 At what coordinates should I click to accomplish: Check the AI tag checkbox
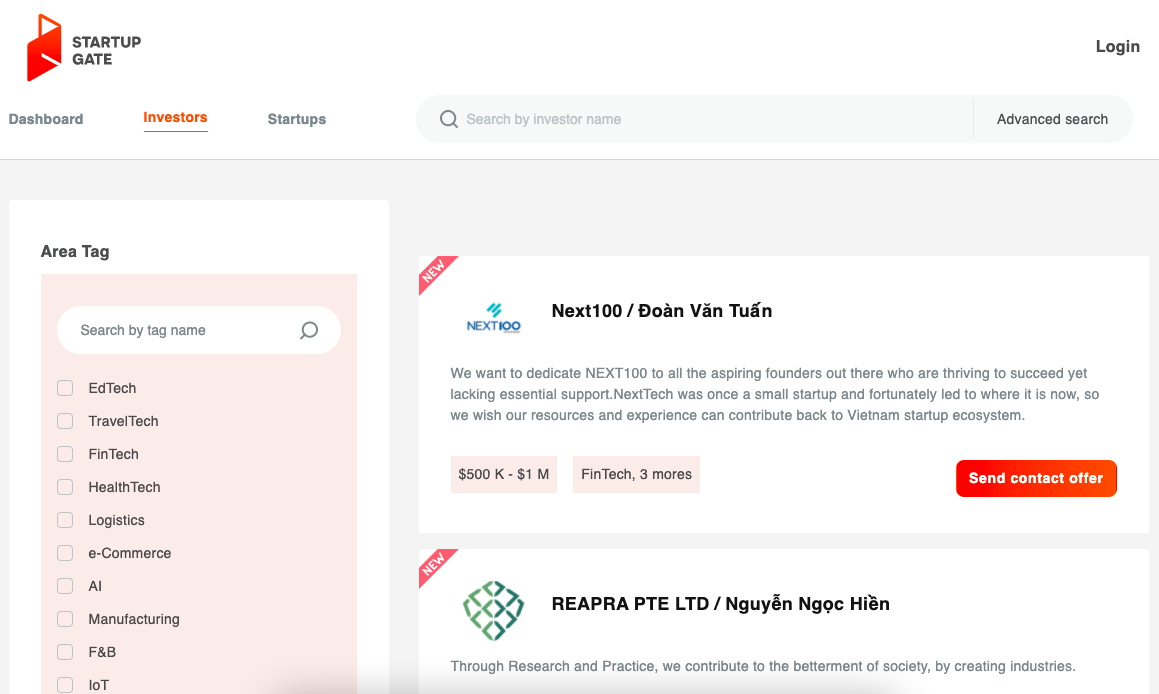[65, 586]
